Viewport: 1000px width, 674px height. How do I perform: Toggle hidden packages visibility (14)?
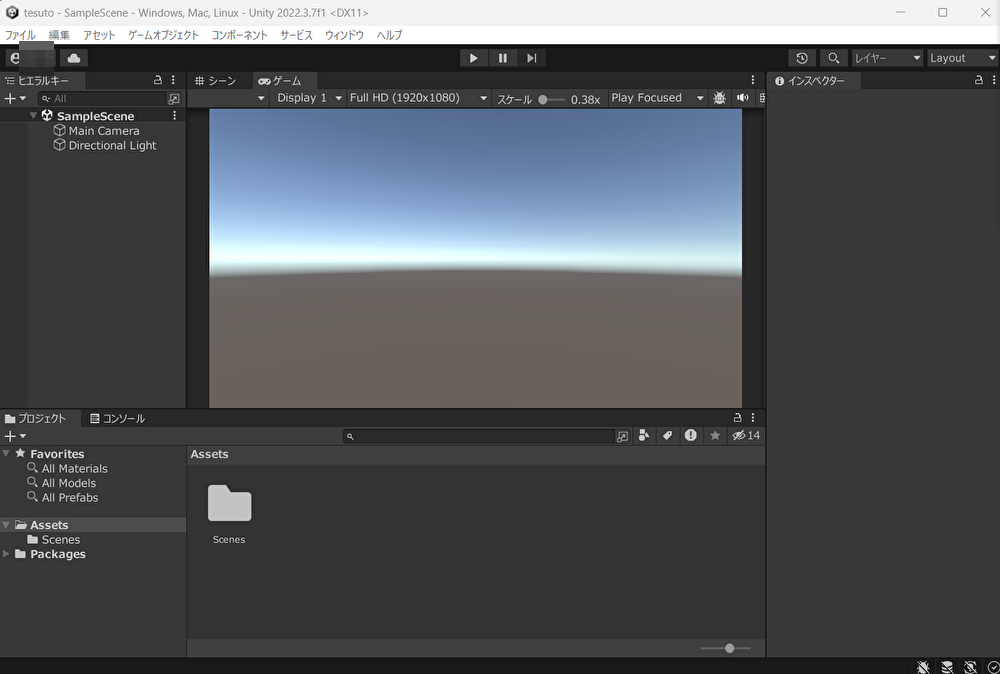point(746,436)
